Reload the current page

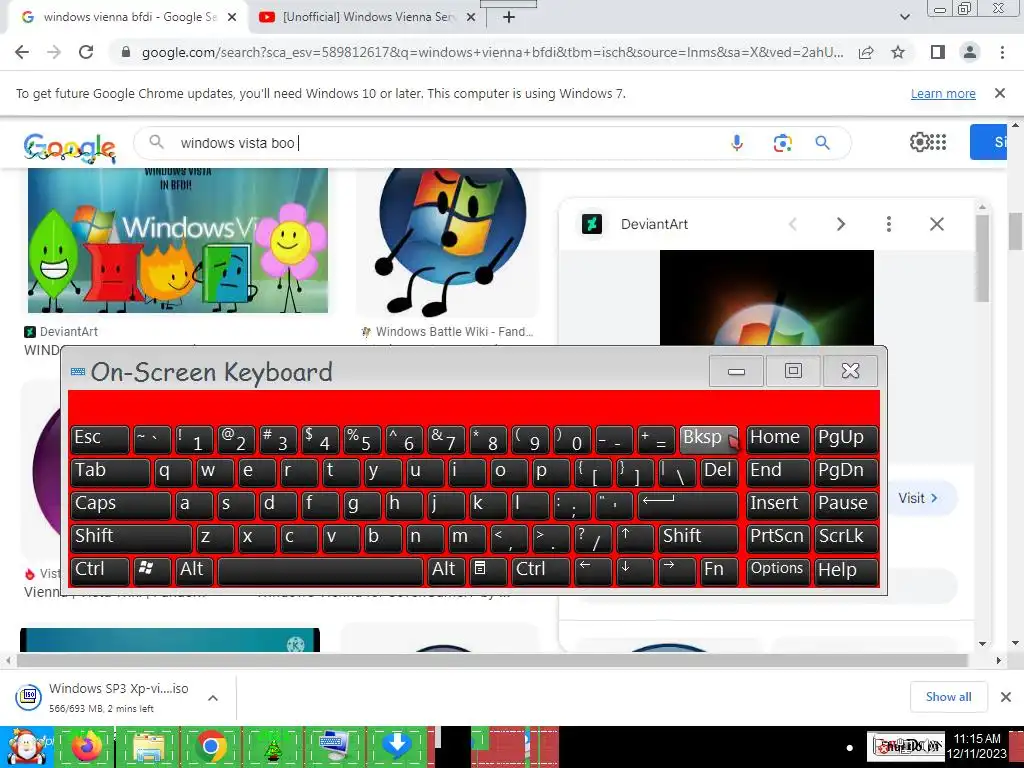click(86, 52)
